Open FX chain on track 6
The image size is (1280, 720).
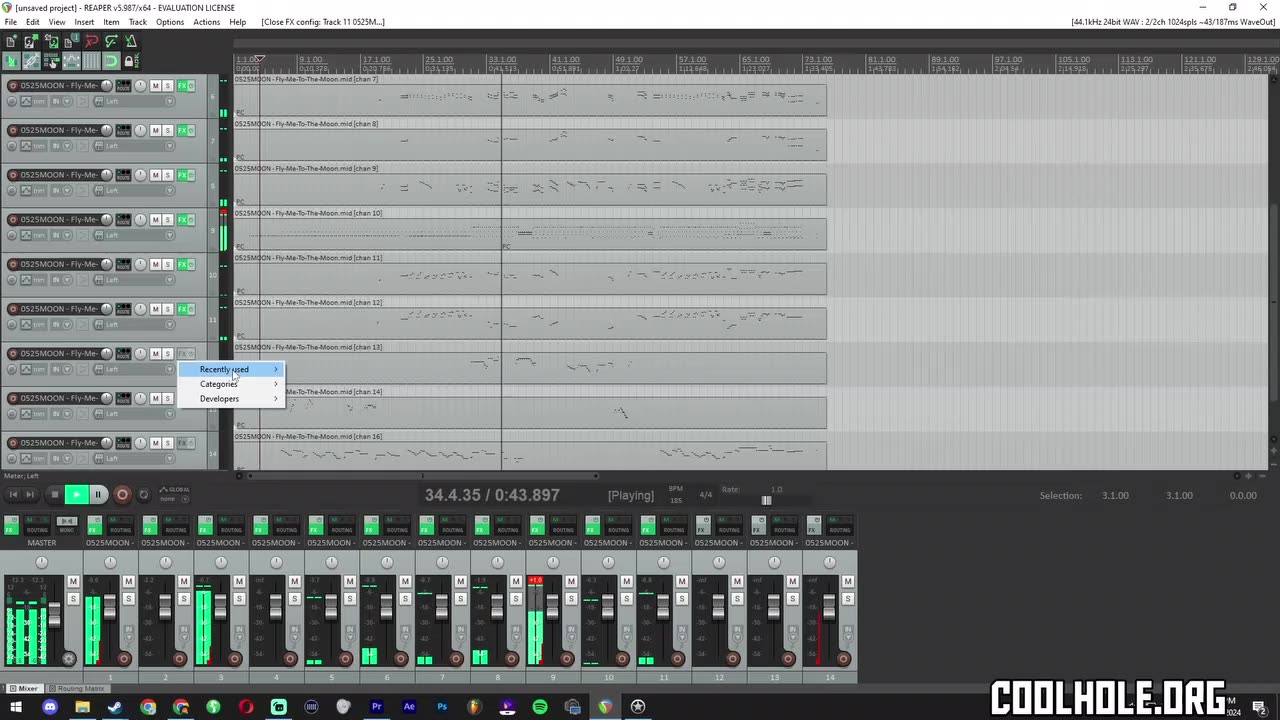click(x=182, y=86)
